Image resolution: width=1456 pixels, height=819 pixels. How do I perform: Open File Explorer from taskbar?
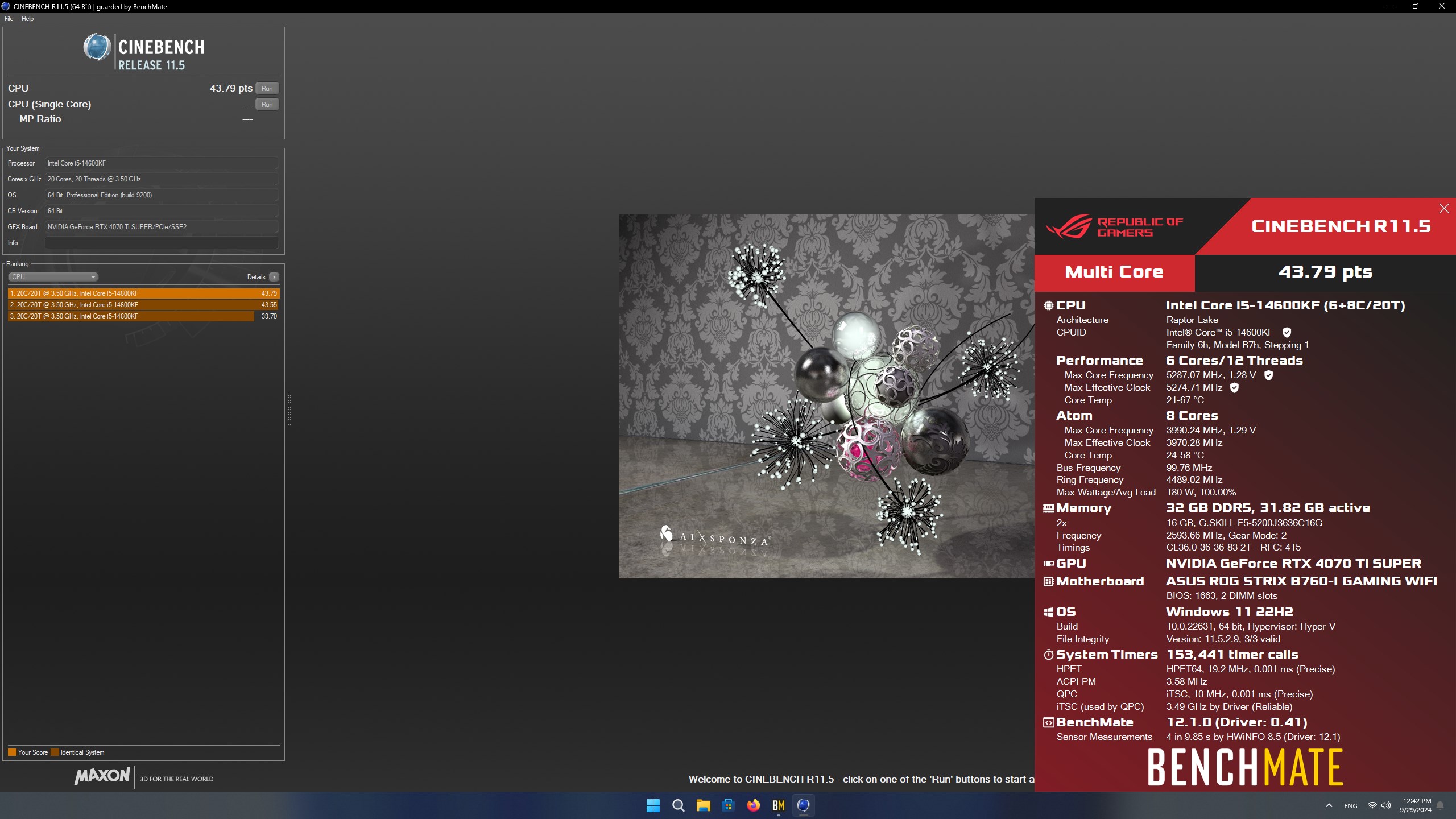(x=703, y=805)
